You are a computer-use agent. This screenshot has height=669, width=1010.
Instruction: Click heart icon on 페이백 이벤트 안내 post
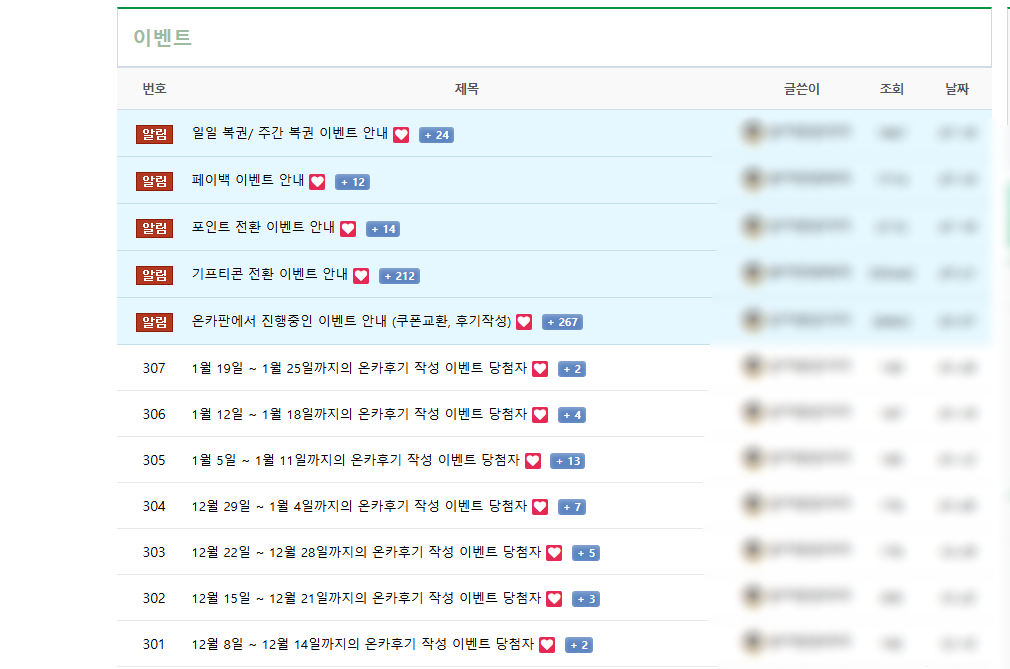317,182
